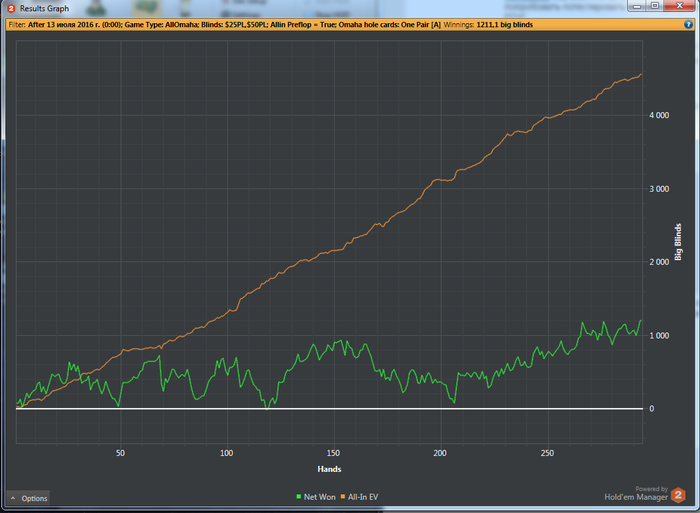Click the Hands axis label
Viewport: 700px width, 513px height.
pos(329,469)
